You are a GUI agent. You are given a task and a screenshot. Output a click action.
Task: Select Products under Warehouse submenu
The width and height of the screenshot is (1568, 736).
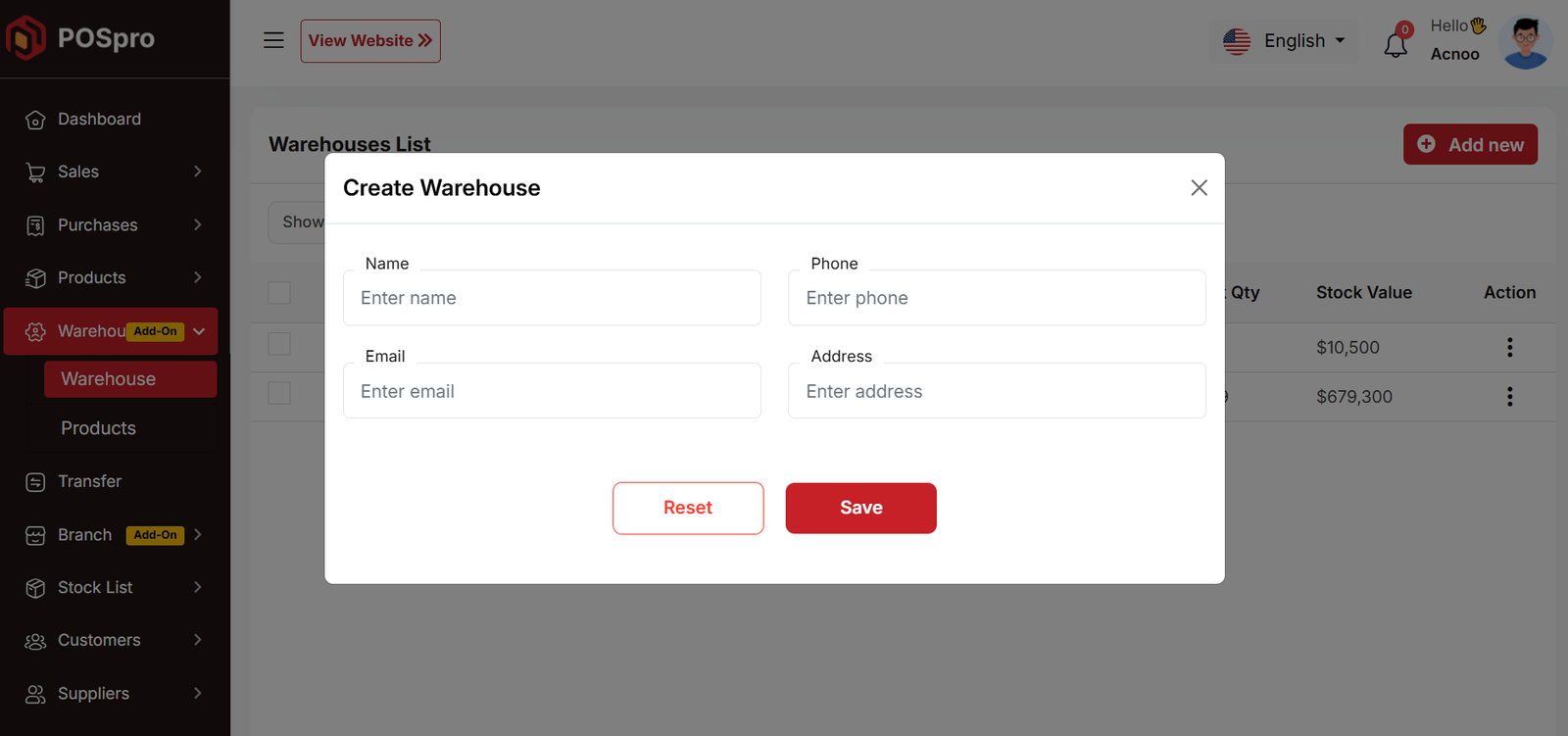click(99, 428)
